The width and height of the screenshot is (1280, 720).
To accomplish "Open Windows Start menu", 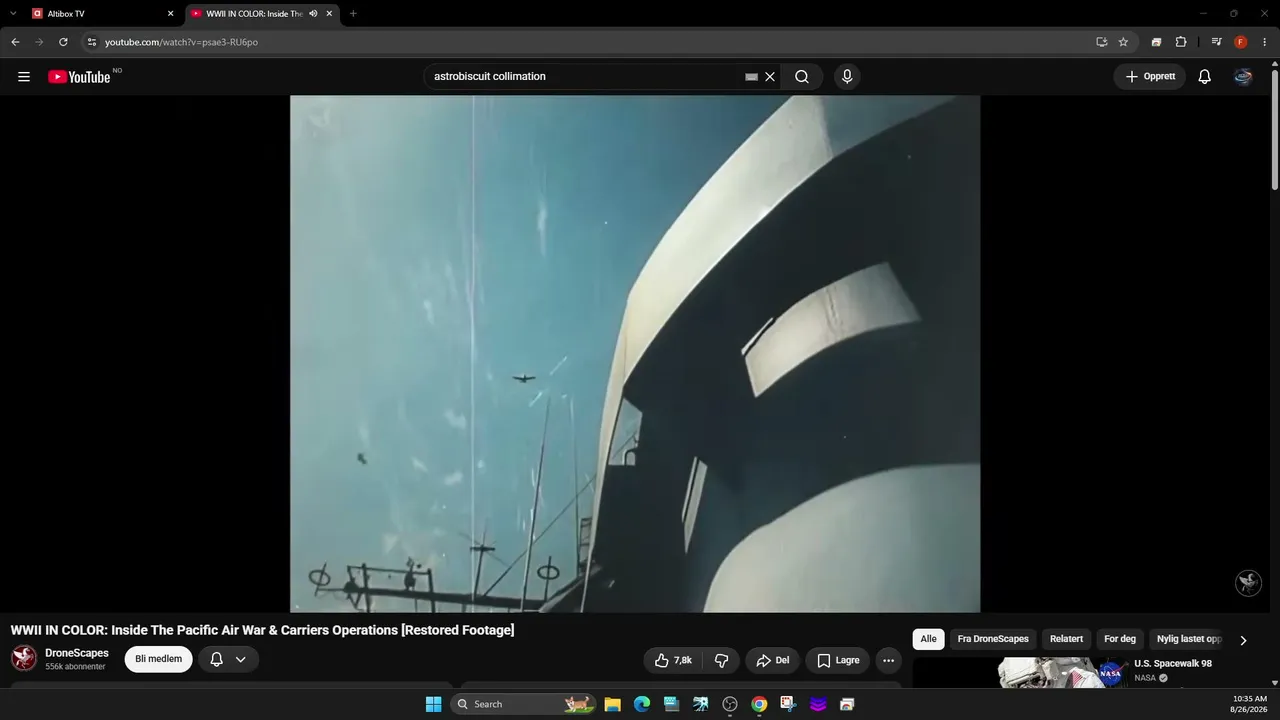I will coord(433,704).
